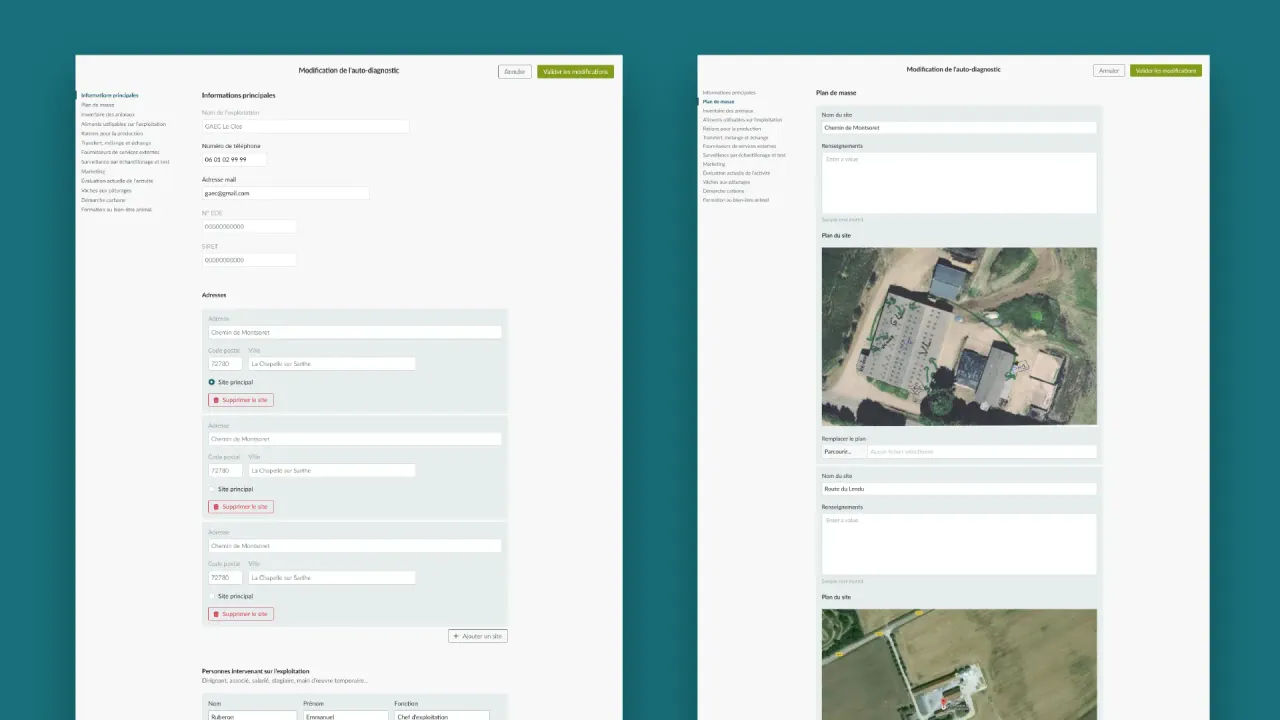Click the plus icon on Ajouter un site
1280x720 pixels.
[x=456, y=636]
